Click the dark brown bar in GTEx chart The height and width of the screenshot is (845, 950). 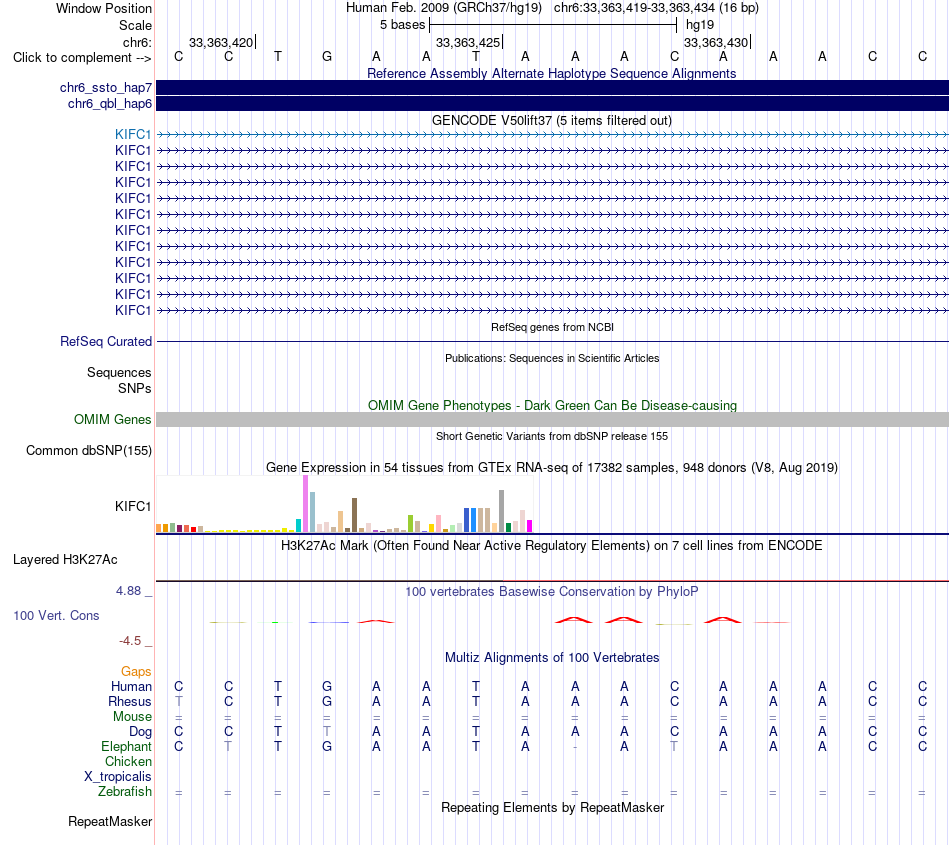click(354, 515)
